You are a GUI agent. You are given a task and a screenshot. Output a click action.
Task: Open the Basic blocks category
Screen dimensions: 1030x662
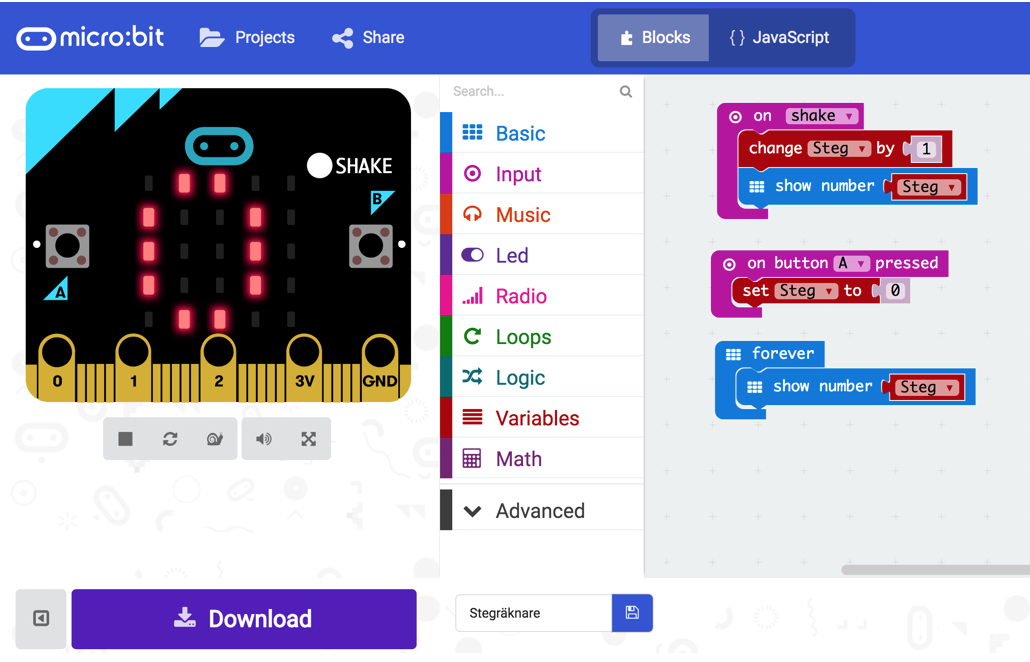point(542,133)
